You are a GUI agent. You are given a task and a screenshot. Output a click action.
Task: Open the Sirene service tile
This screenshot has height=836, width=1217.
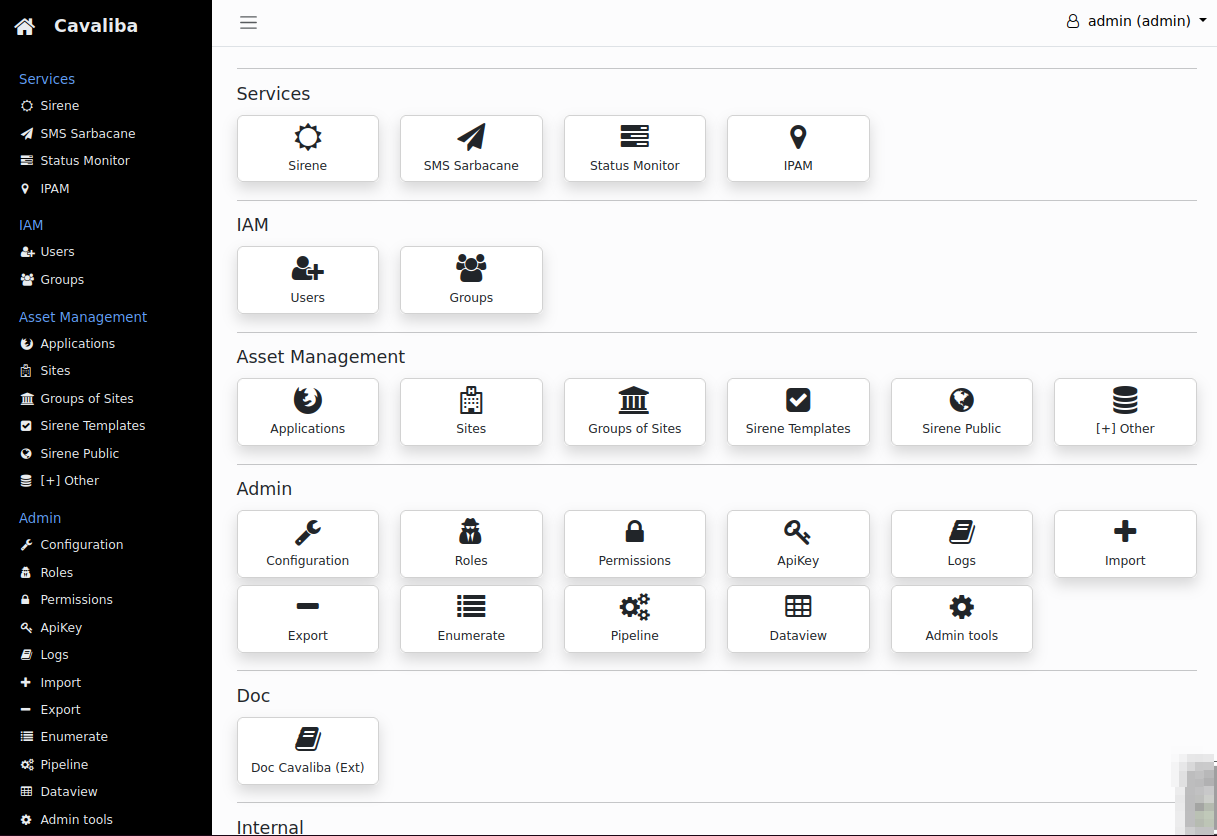(x=307, y=148)
